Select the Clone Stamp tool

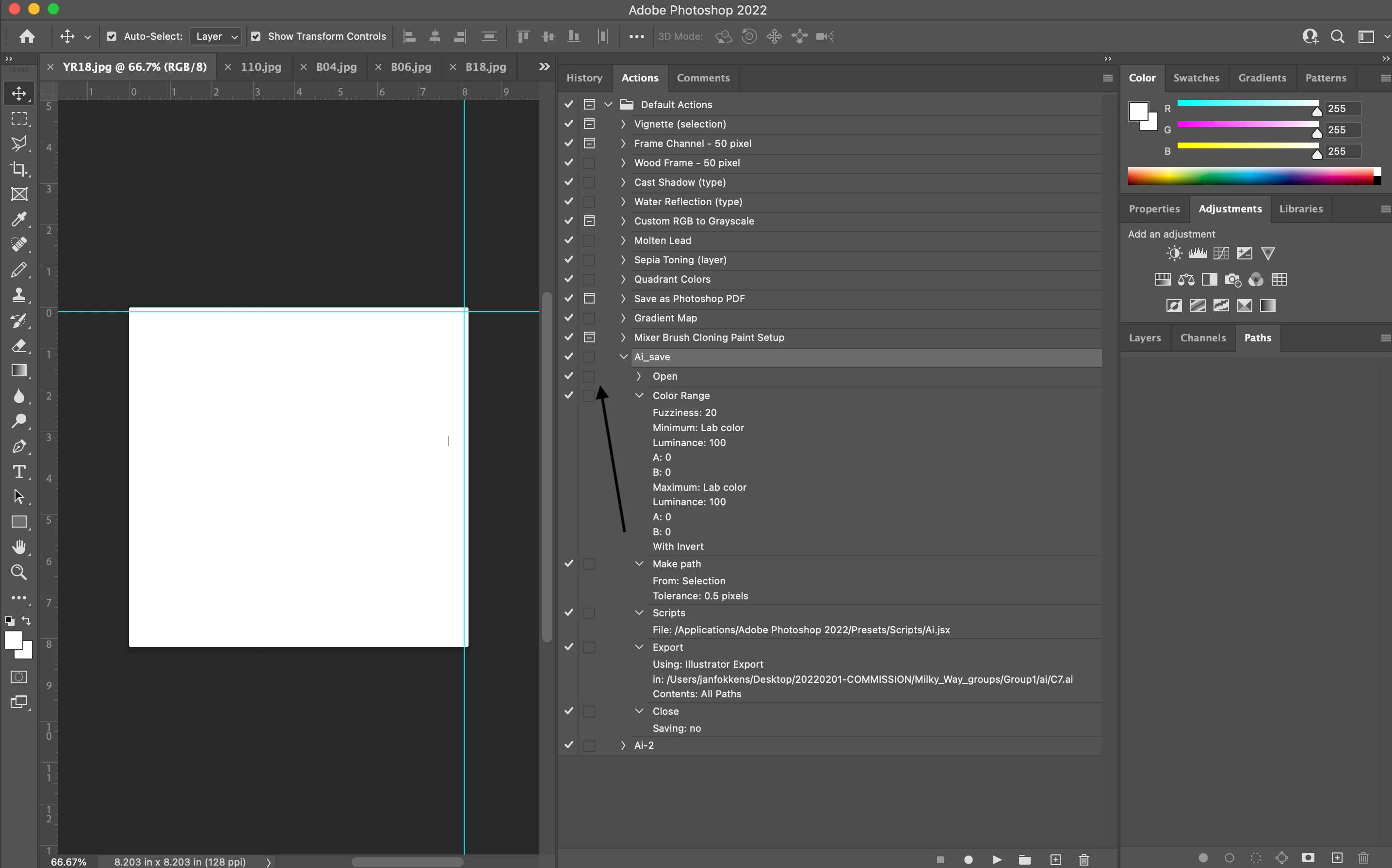(x=19, y=295)
